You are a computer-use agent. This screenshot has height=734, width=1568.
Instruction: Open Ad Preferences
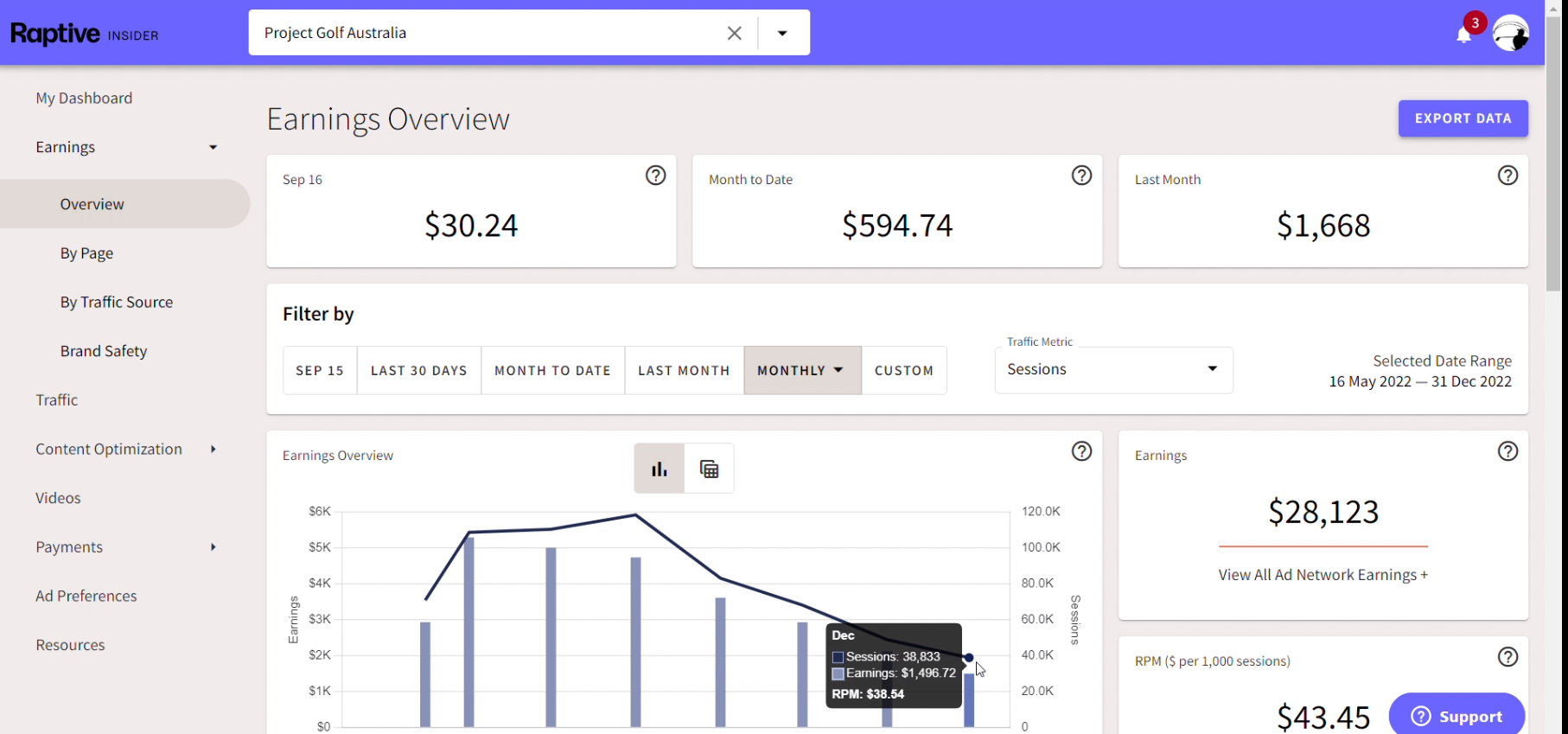pos(86,597)
